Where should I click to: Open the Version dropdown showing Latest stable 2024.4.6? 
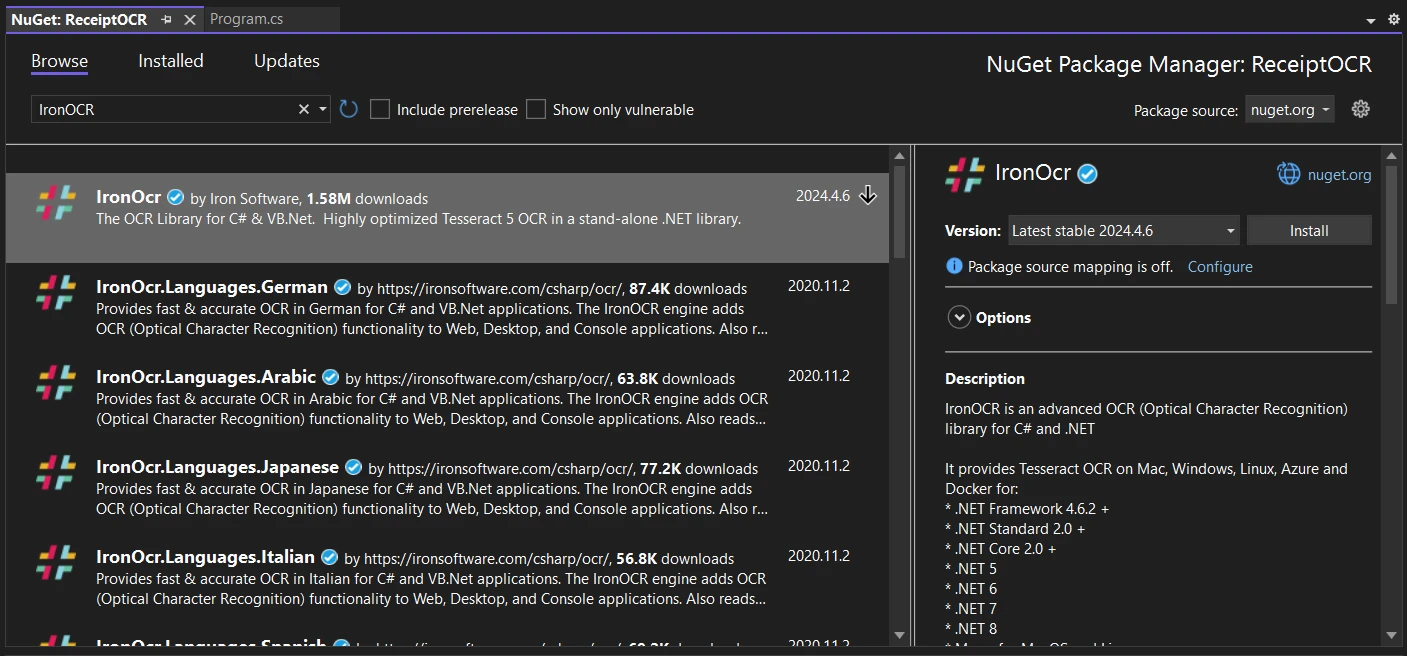[1124, 231]
